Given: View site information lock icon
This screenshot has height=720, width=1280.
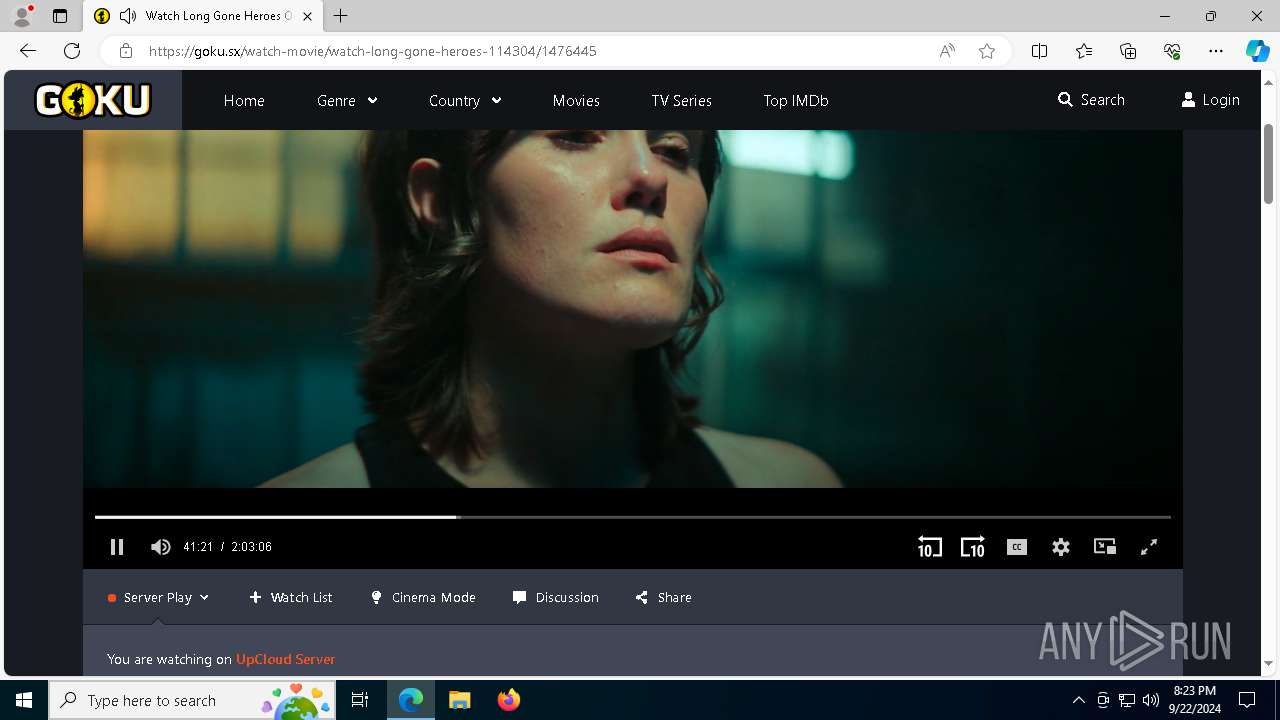Looking at the screenshot, I should [x=125, y=51].
